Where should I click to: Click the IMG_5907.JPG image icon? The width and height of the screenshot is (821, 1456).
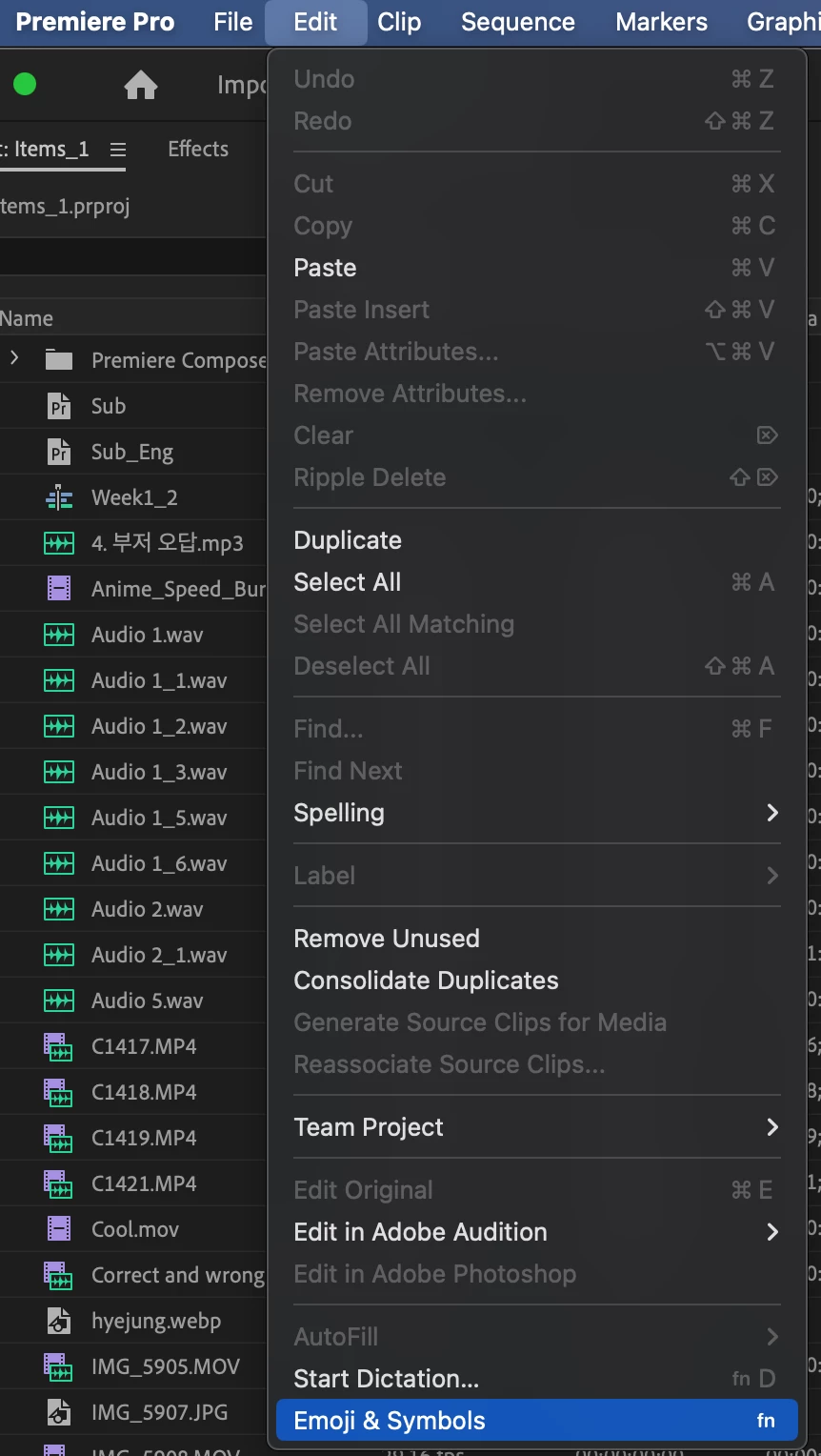[59, 1412]
